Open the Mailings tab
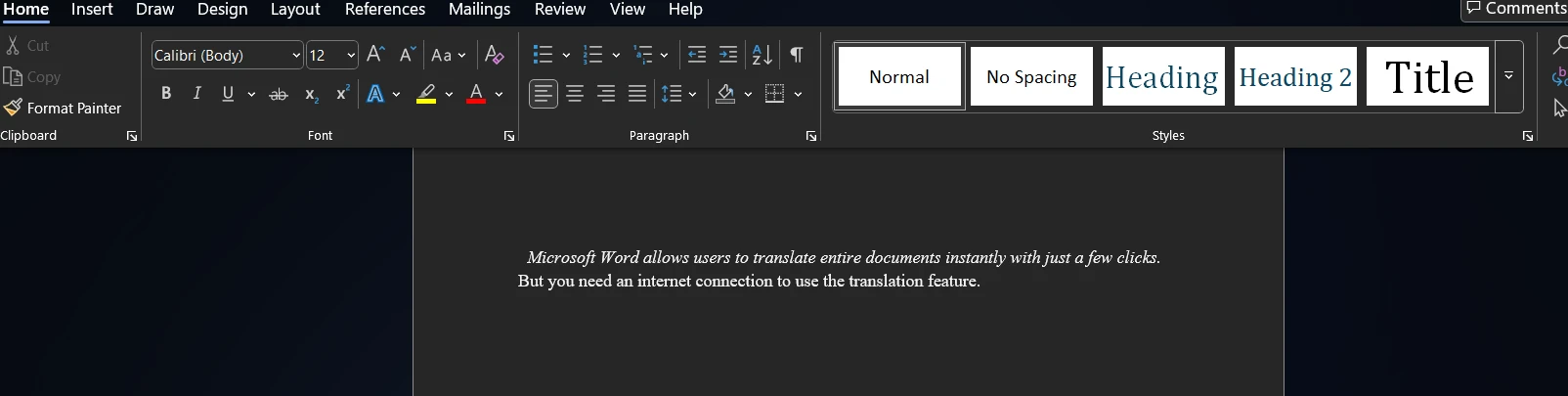 tap(479, 10)
